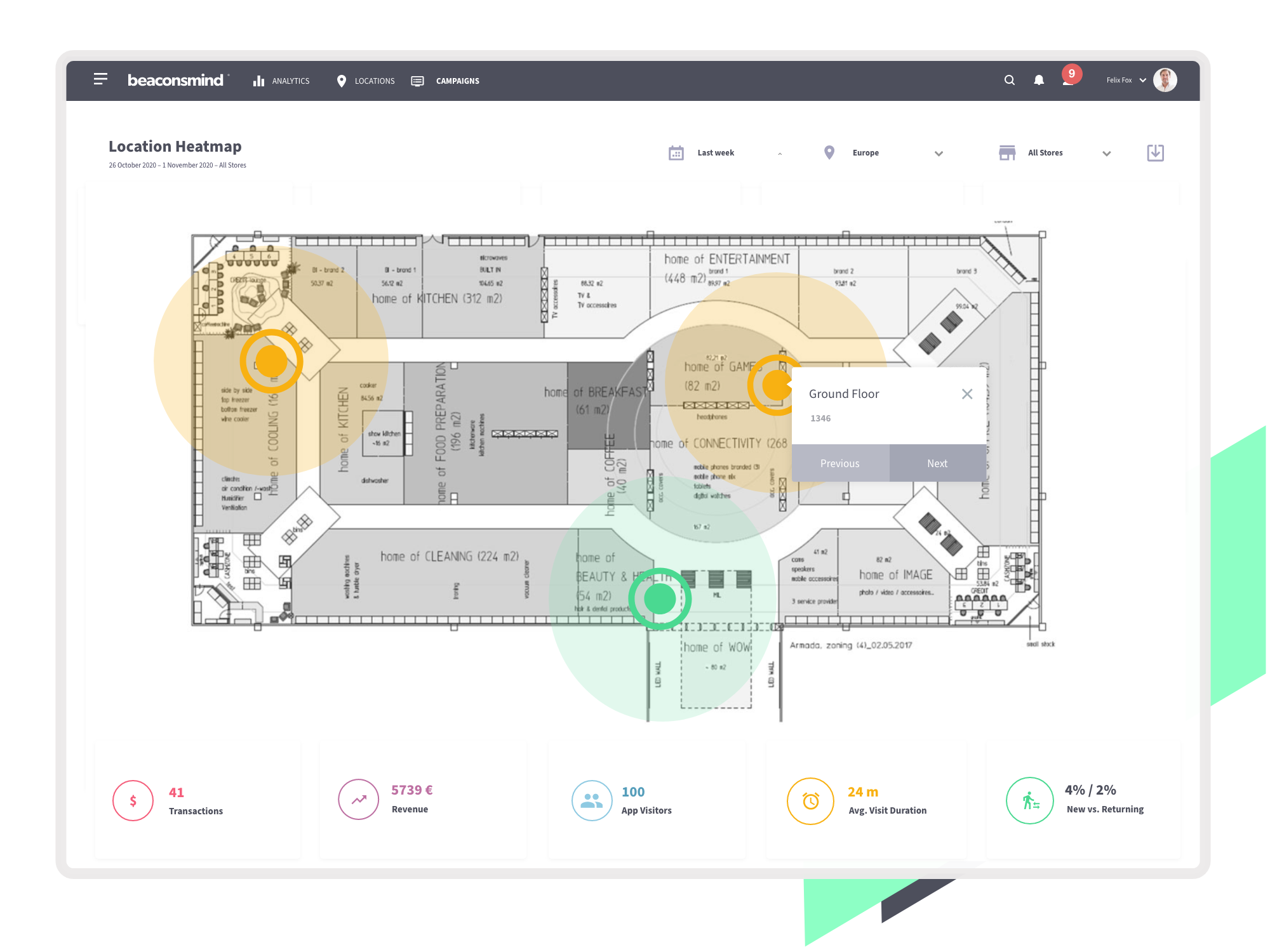
Task: Click the Avg. Visit Duration clock icon
Action: 810,801
